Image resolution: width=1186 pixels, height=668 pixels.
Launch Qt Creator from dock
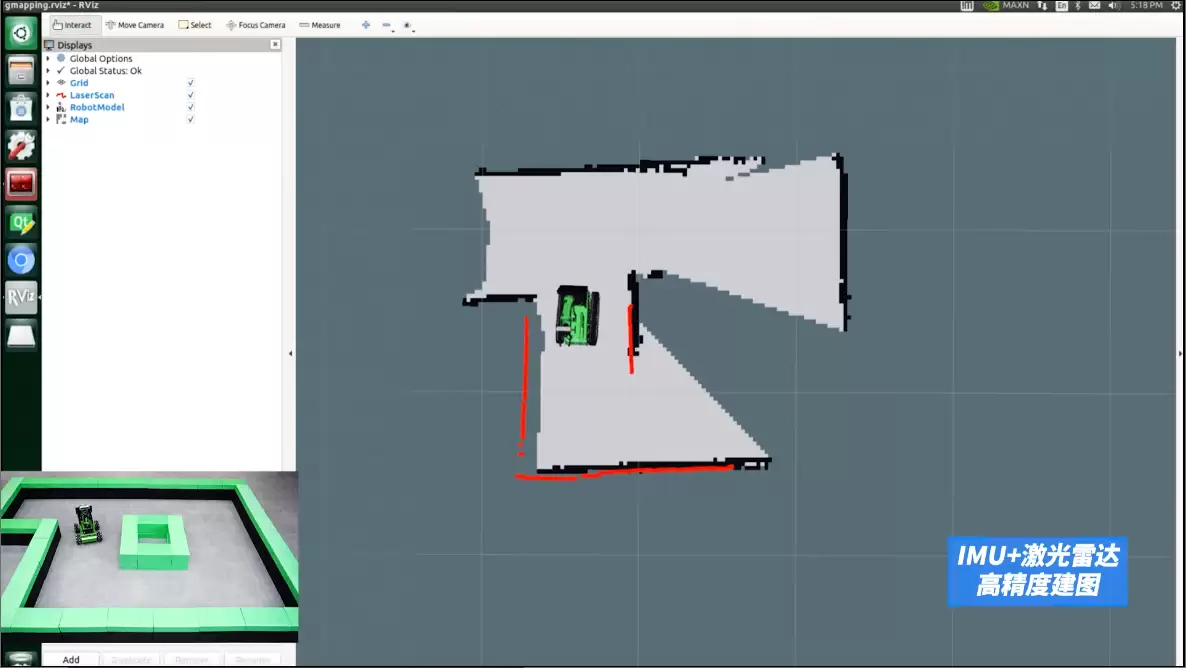click(x=21, y=222)
